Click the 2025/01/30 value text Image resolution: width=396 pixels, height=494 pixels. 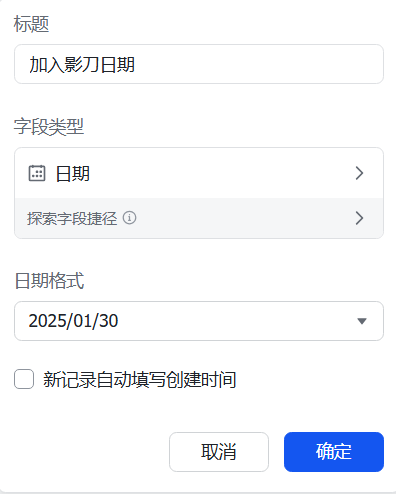(73, 321)
